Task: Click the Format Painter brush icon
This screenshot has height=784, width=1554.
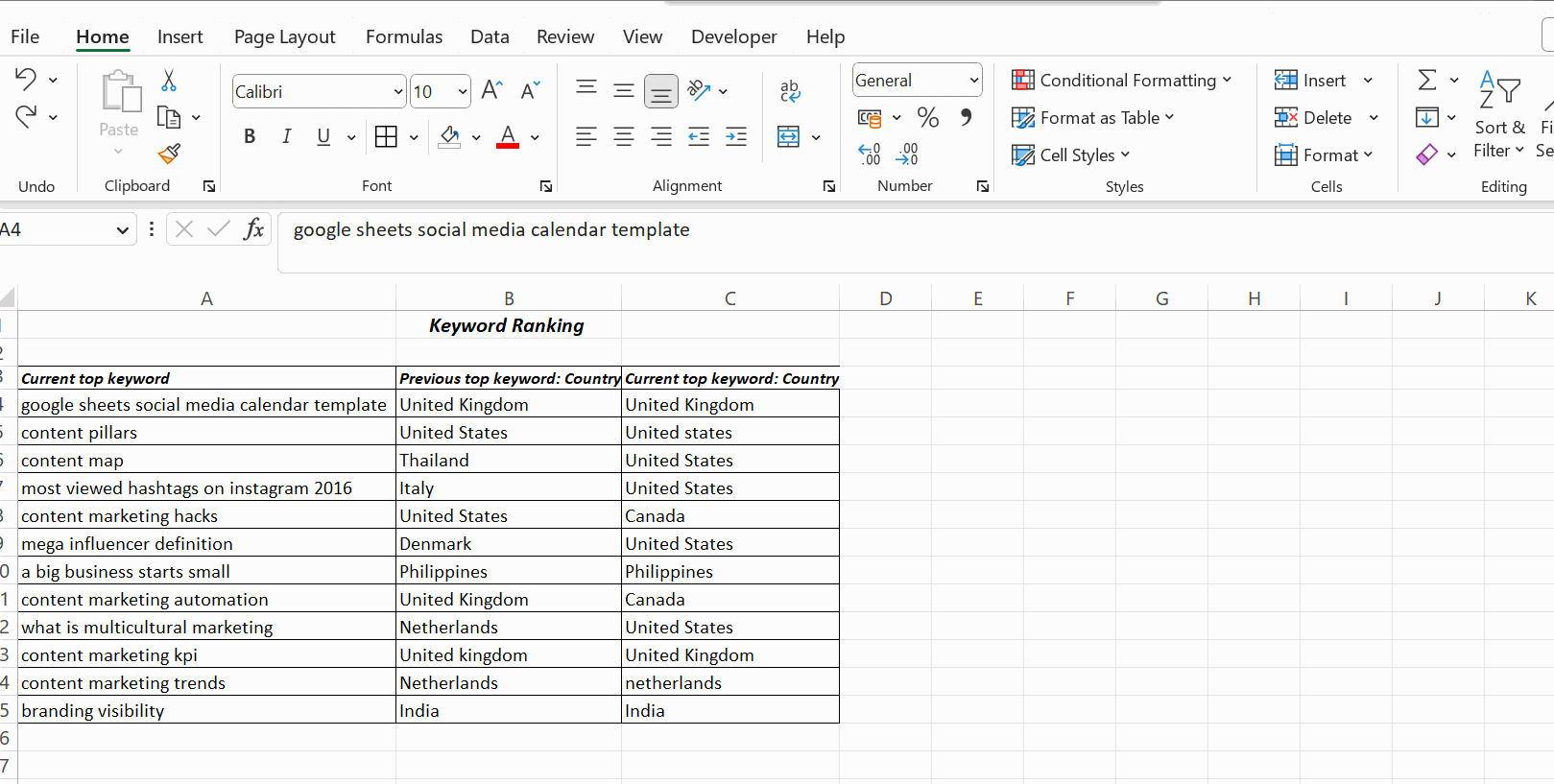Action: [170, 154]
